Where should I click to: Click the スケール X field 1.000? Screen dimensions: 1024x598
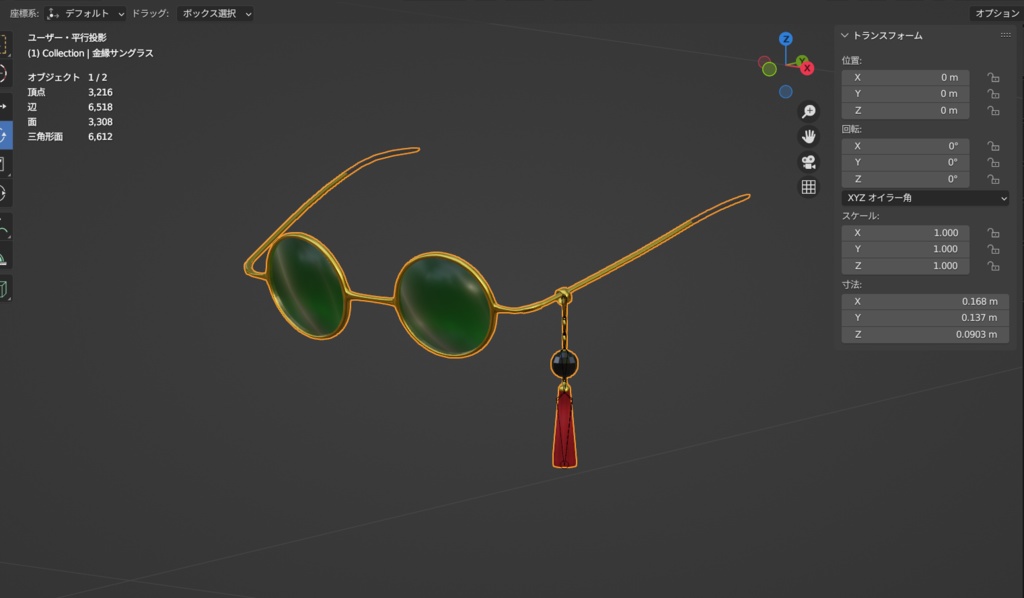905,232
